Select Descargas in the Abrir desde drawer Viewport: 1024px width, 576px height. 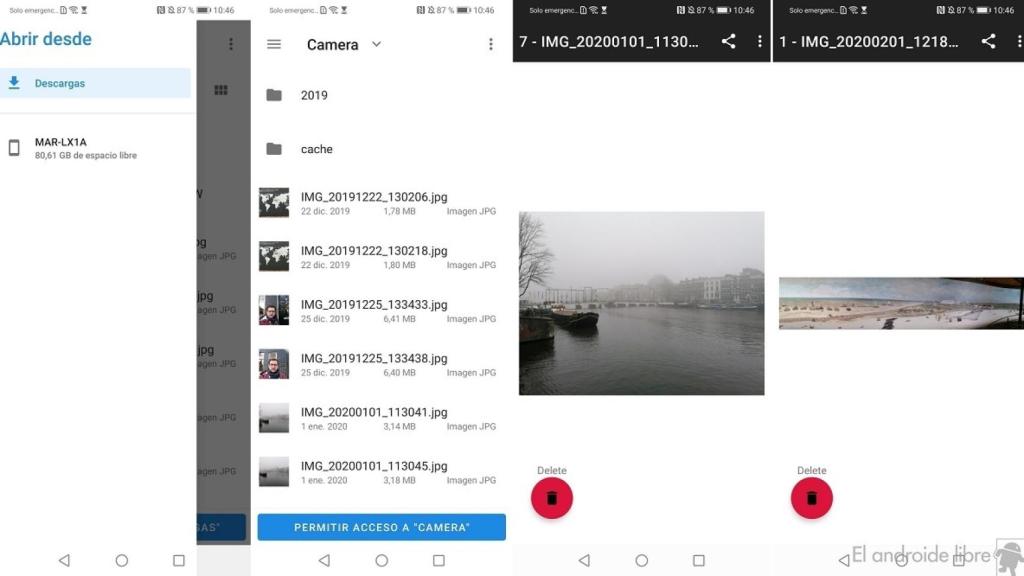[x=96, y=83]
